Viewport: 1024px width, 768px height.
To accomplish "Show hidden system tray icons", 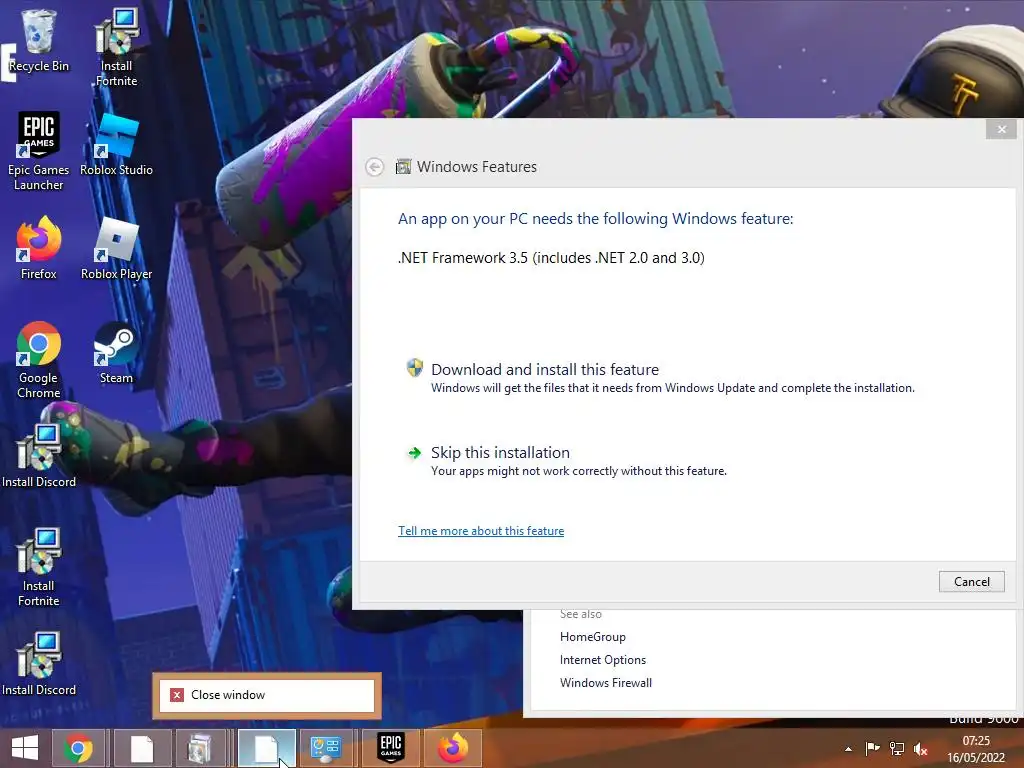I will [x=848, y=749].
